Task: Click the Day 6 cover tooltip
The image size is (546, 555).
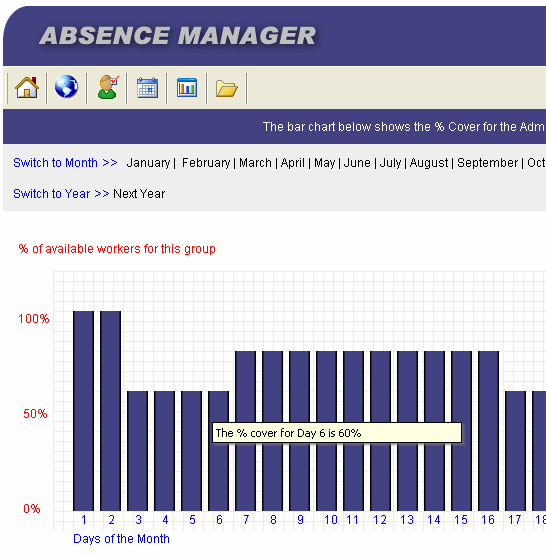Action: (x=337, y=433)
